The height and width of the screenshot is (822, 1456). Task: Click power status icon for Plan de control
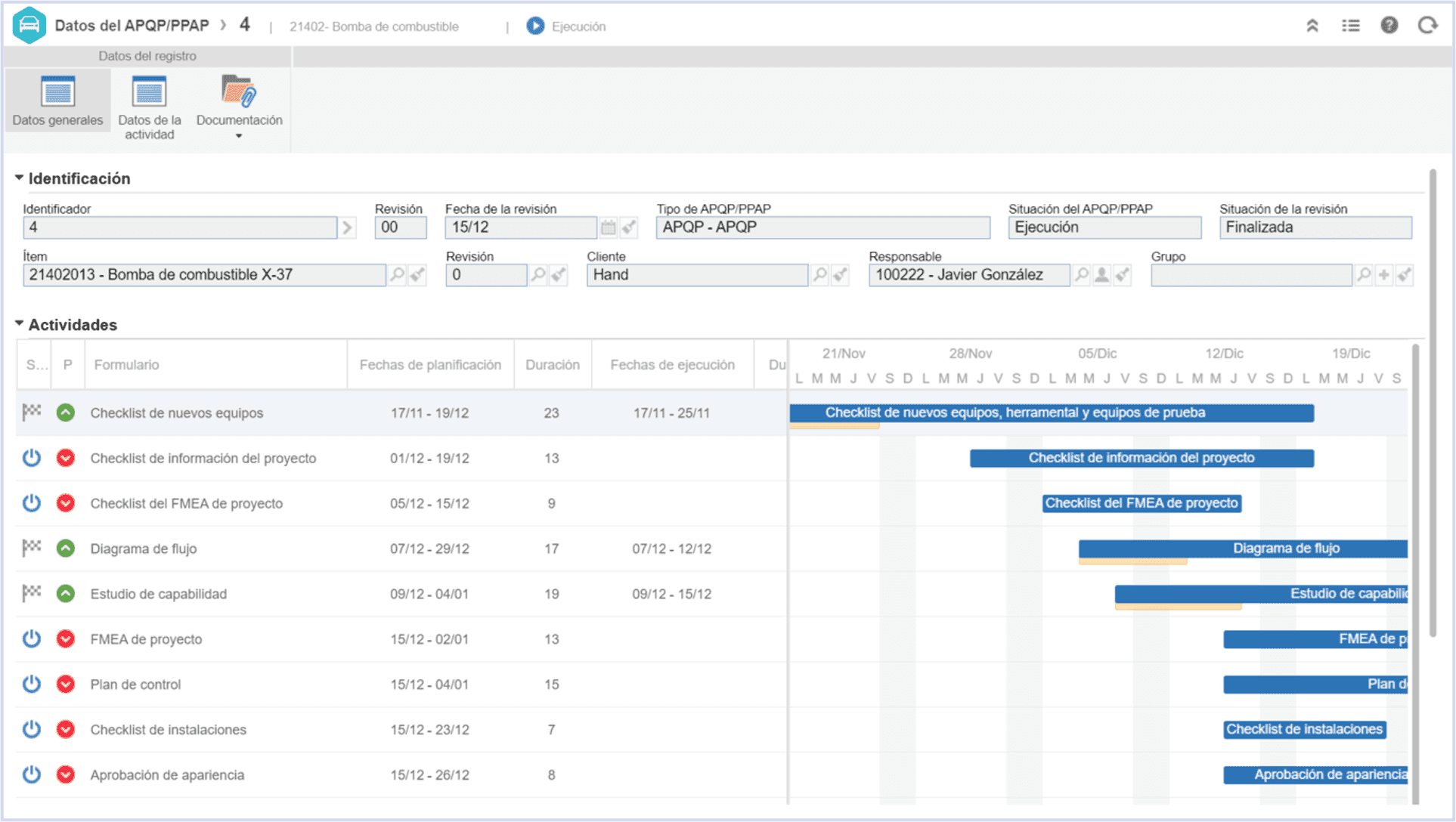[x=31, y=684]
